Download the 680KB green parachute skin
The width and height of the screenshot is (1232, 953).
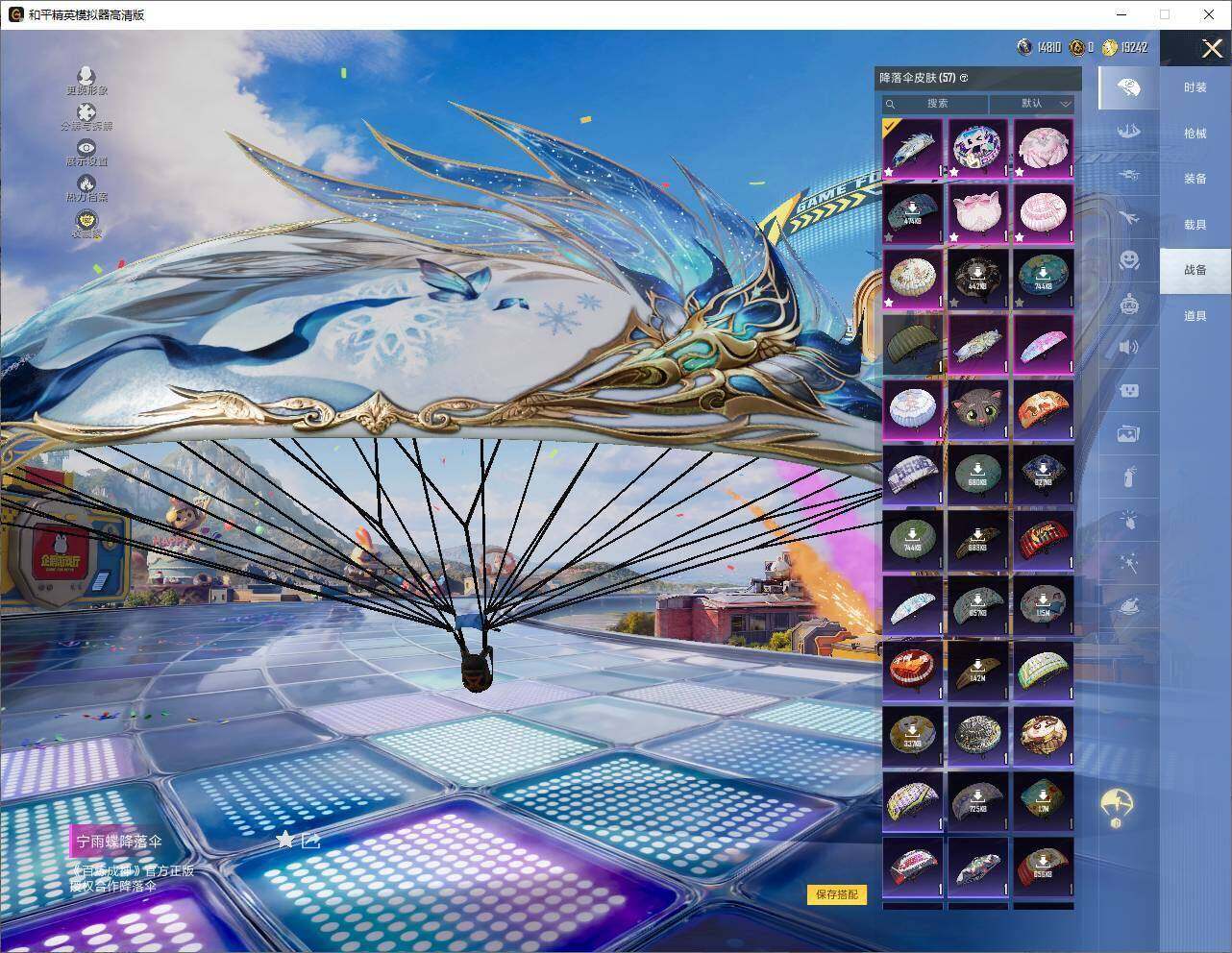[978, 475]
